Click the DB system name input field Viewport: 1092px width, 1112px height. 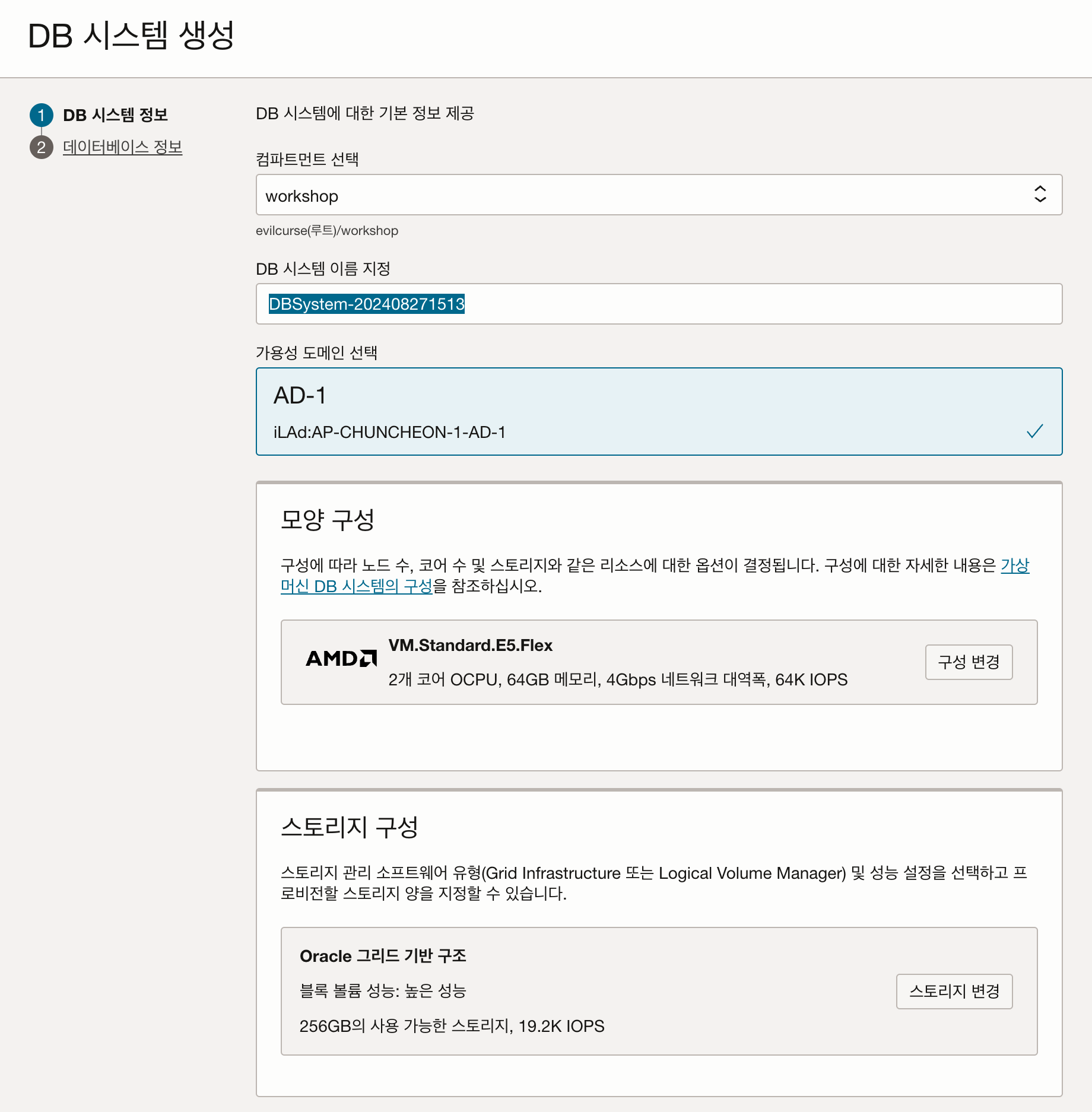659,304
